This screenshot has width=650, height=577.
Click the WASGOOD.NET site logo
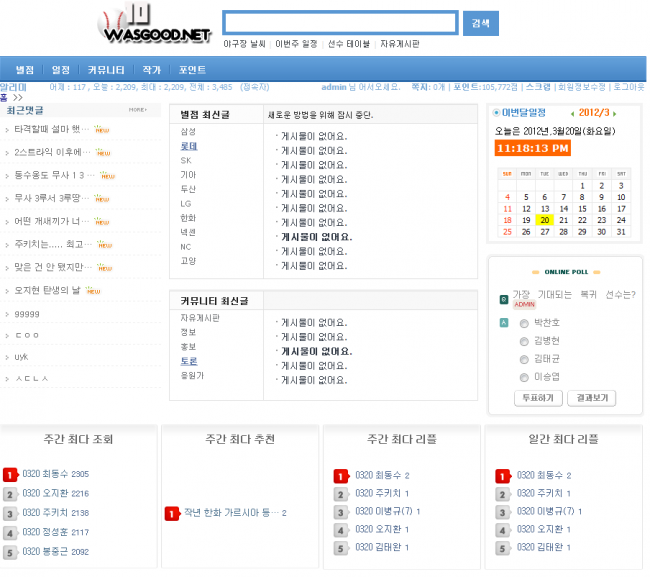pyautogui.click(x=155, y=23)
